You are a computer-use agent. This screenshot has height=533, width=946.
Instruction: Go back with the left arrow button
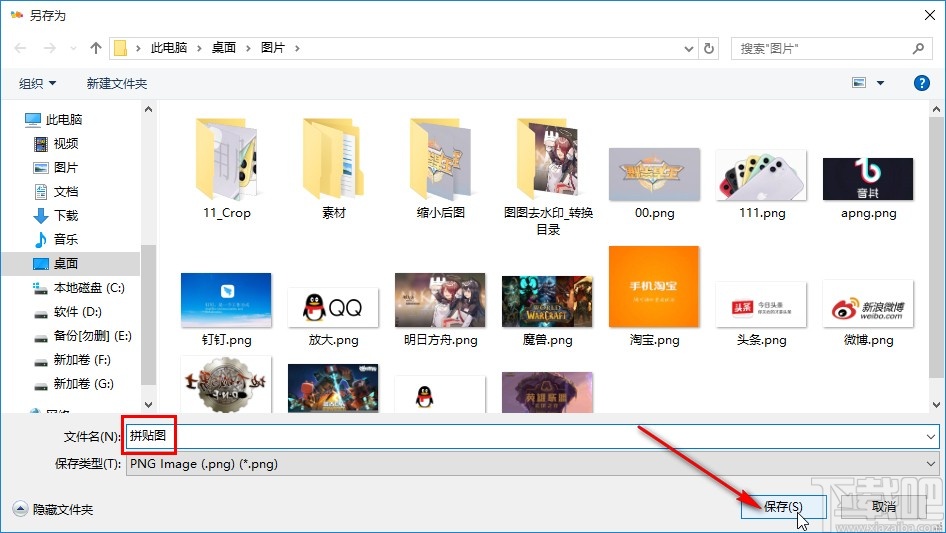click(20, 48)
